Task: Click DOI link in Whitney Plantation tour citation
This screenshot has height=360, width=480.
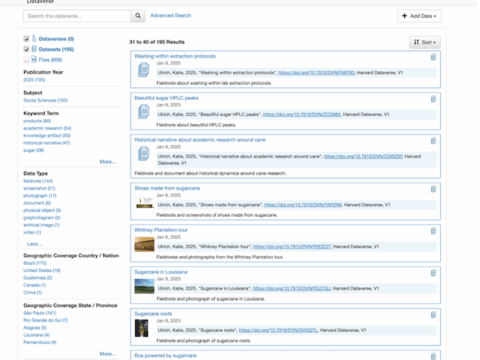Action: (292, 247)
